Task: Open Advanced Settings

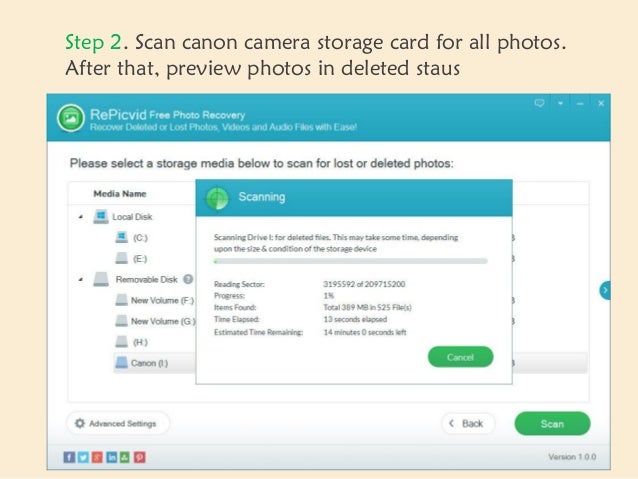Action: pyautogui.click(x=118, y=424)
